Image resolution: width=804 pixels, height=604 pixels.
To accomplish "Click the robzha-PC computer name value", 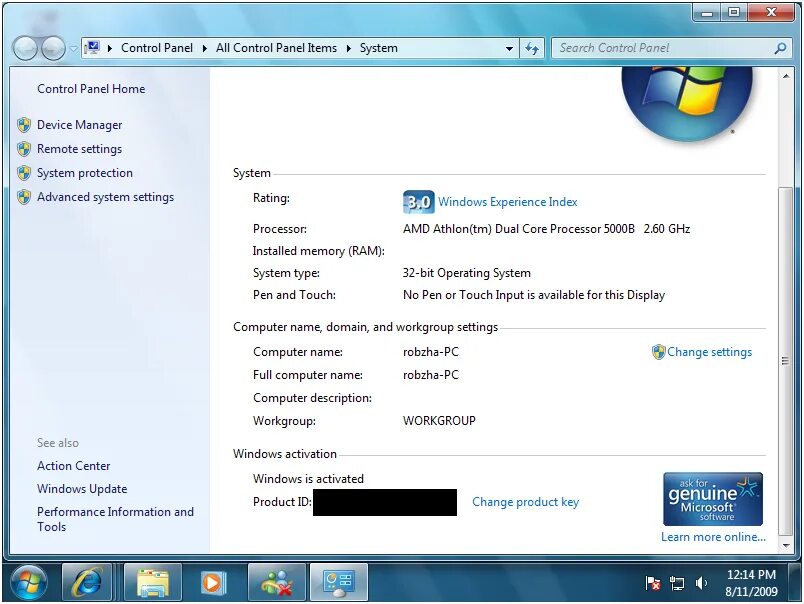I will coord(431,352).
